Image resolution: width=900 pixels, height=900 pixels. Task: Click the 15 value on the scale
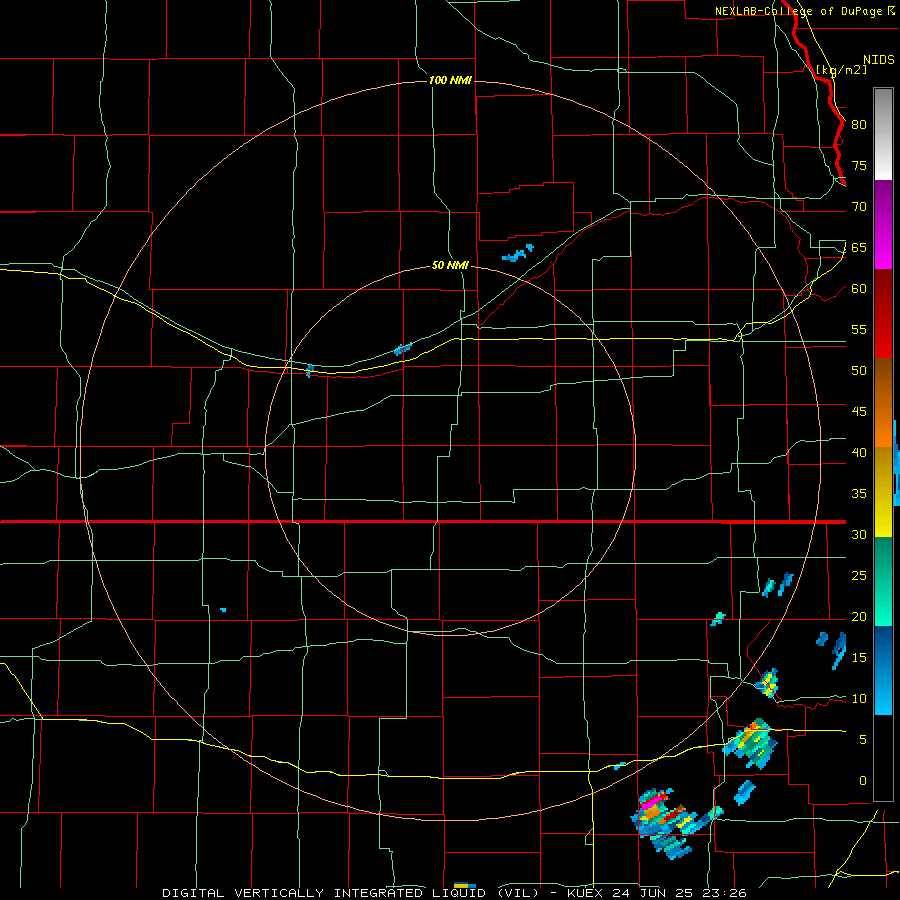point(859,658)
